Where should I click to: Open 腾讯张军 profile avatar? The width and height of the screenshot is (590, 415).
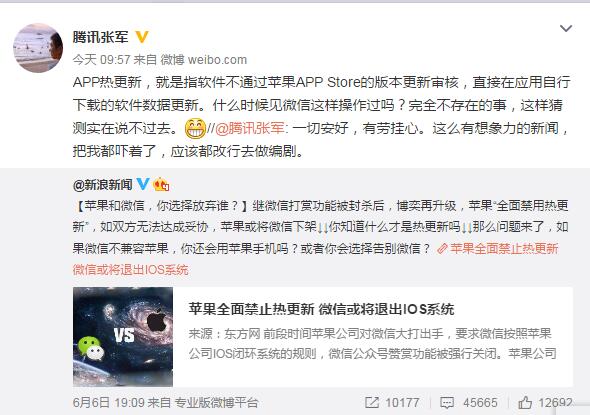tap(38, 48)
